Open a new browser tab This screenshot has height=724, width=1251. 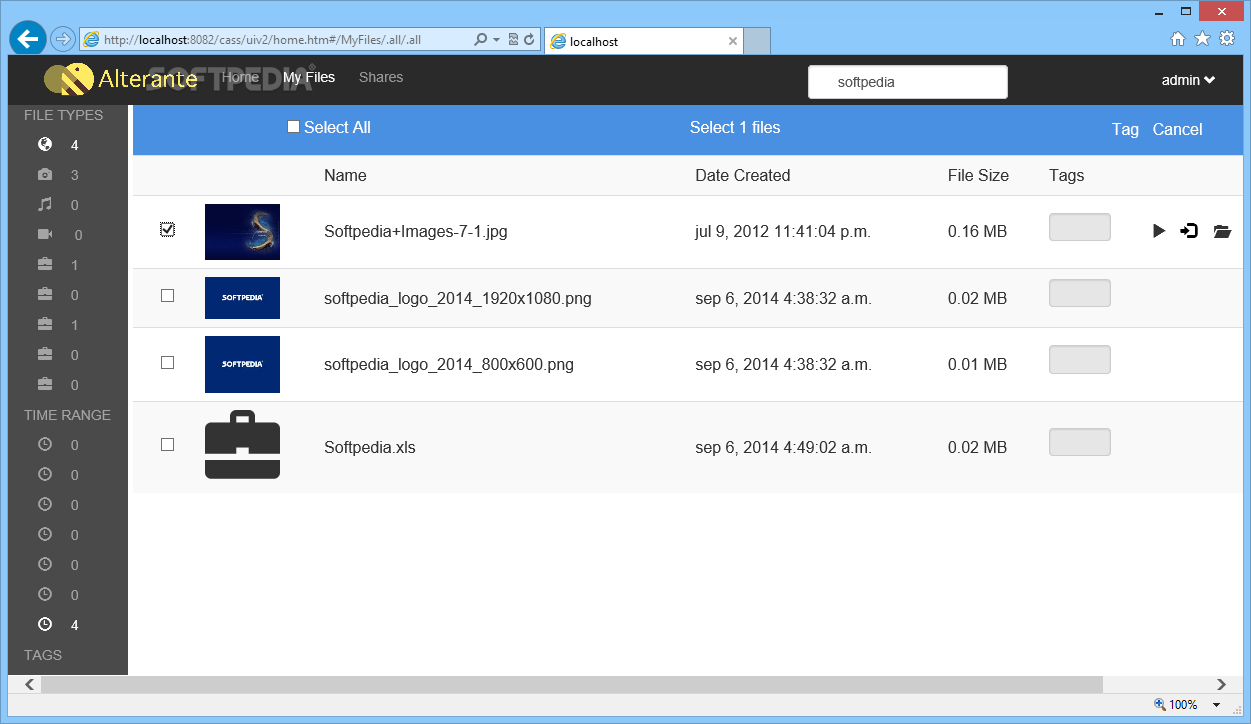(758, 41)
